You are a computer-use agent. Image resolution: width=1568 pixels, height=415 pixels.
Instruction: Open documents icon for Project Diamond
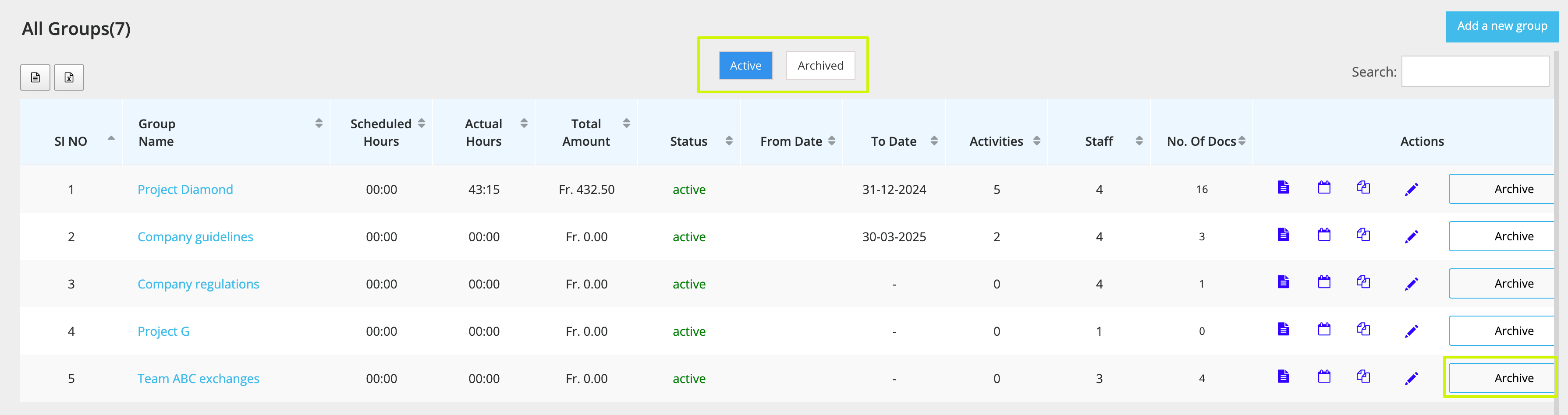1283,187
